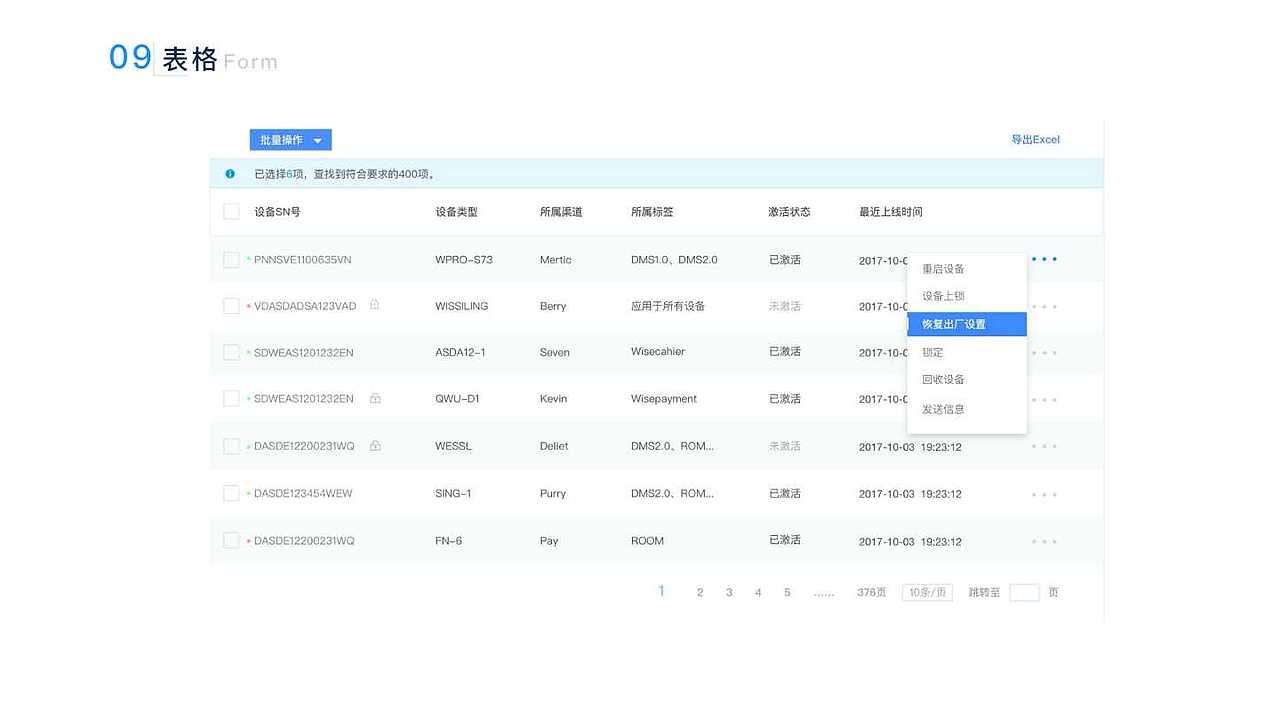Viewport: 1280px width, 720px height.
Task: Open the more-actions dots for PNNSVE1100635VN
Action: (1044, 259)
